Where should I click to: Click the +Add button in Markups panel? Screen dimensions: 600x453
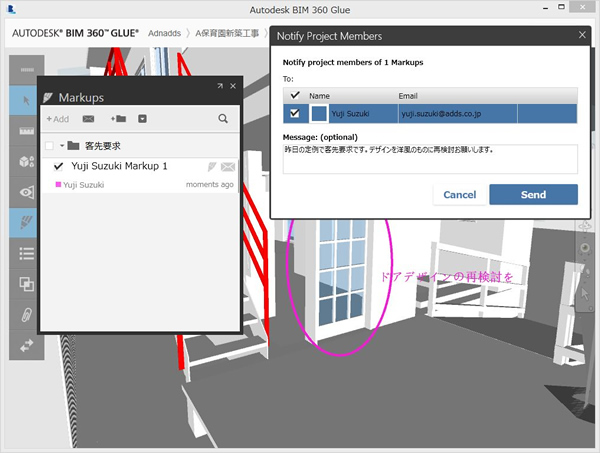pyautogui.click(x=57, y=119)
